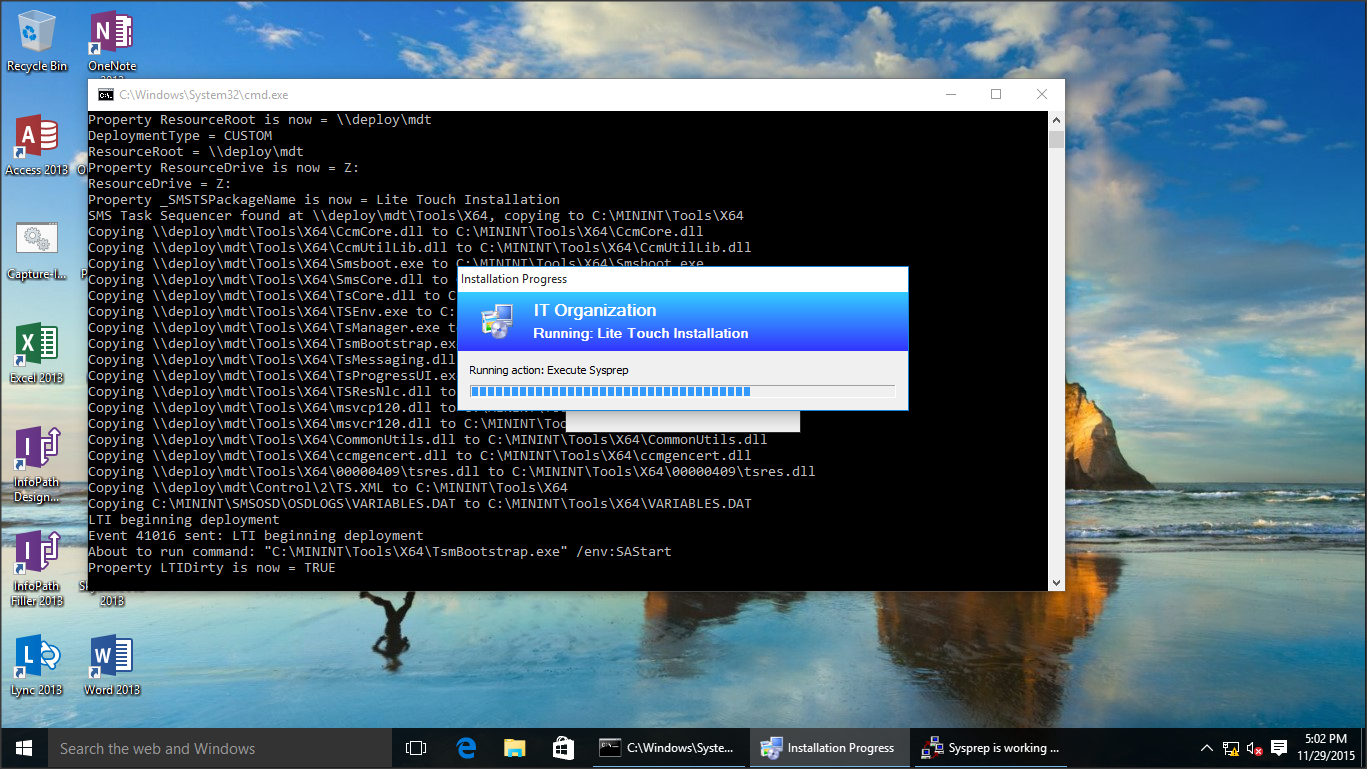Open File Explorer from the taskbar
The height and width of the screenshot is (769, 1367).
(x=514, y=748)
